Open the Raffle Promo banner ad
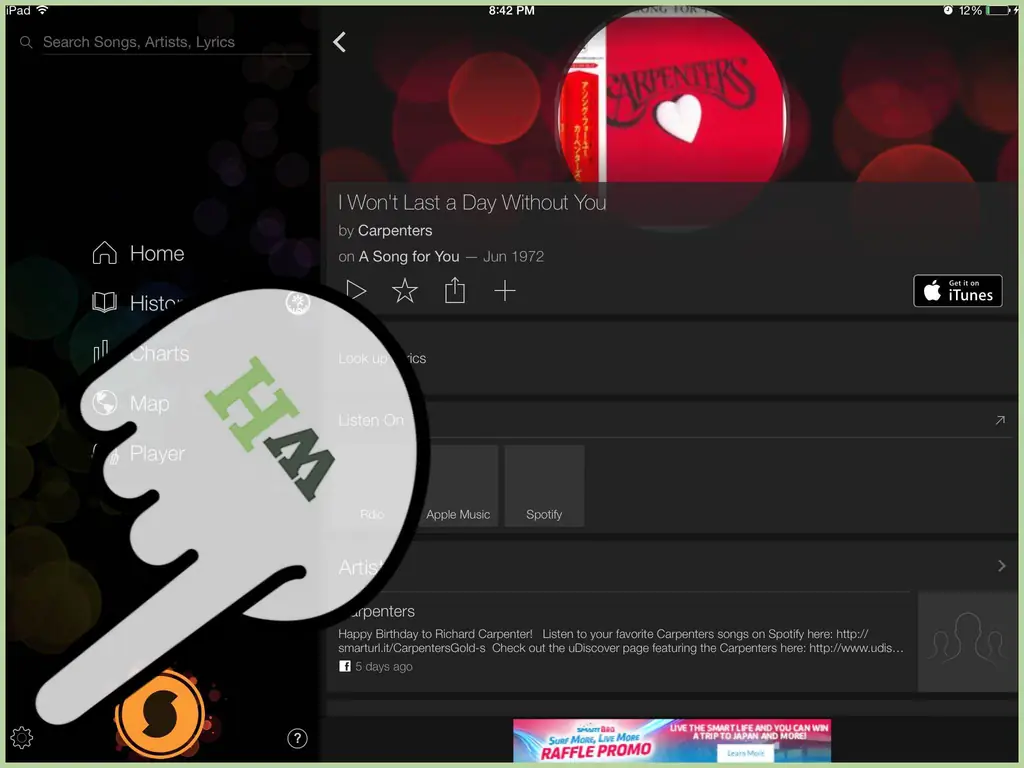1024x768 pixels. [x=672, y=740]
